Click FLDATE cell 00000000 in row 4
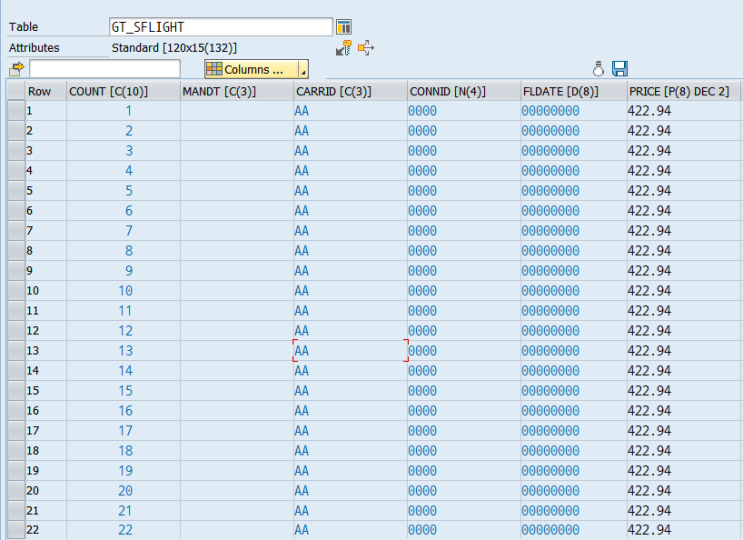743x540 pixels. [574, 171]
